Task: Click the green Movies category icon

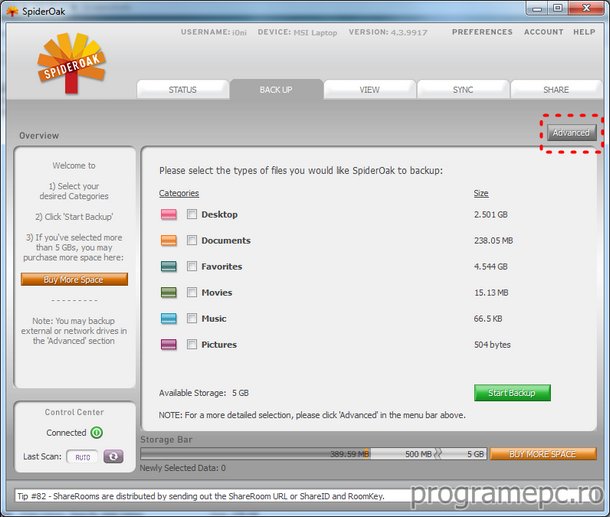Action: 168,293
